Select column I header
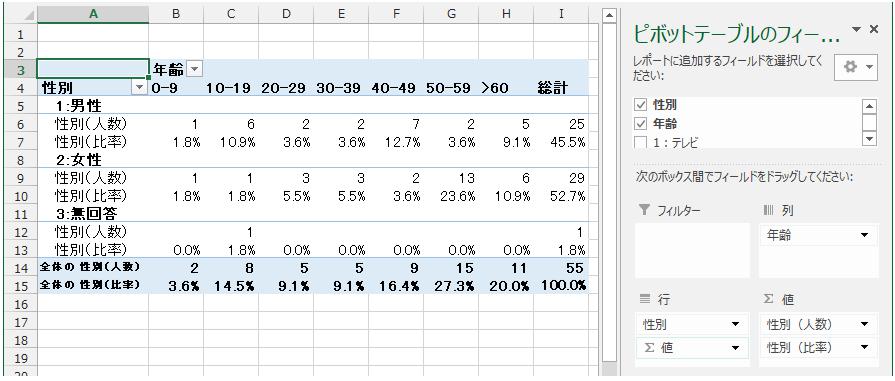Screen dimensions: 895x381 [x=561, y=15]
